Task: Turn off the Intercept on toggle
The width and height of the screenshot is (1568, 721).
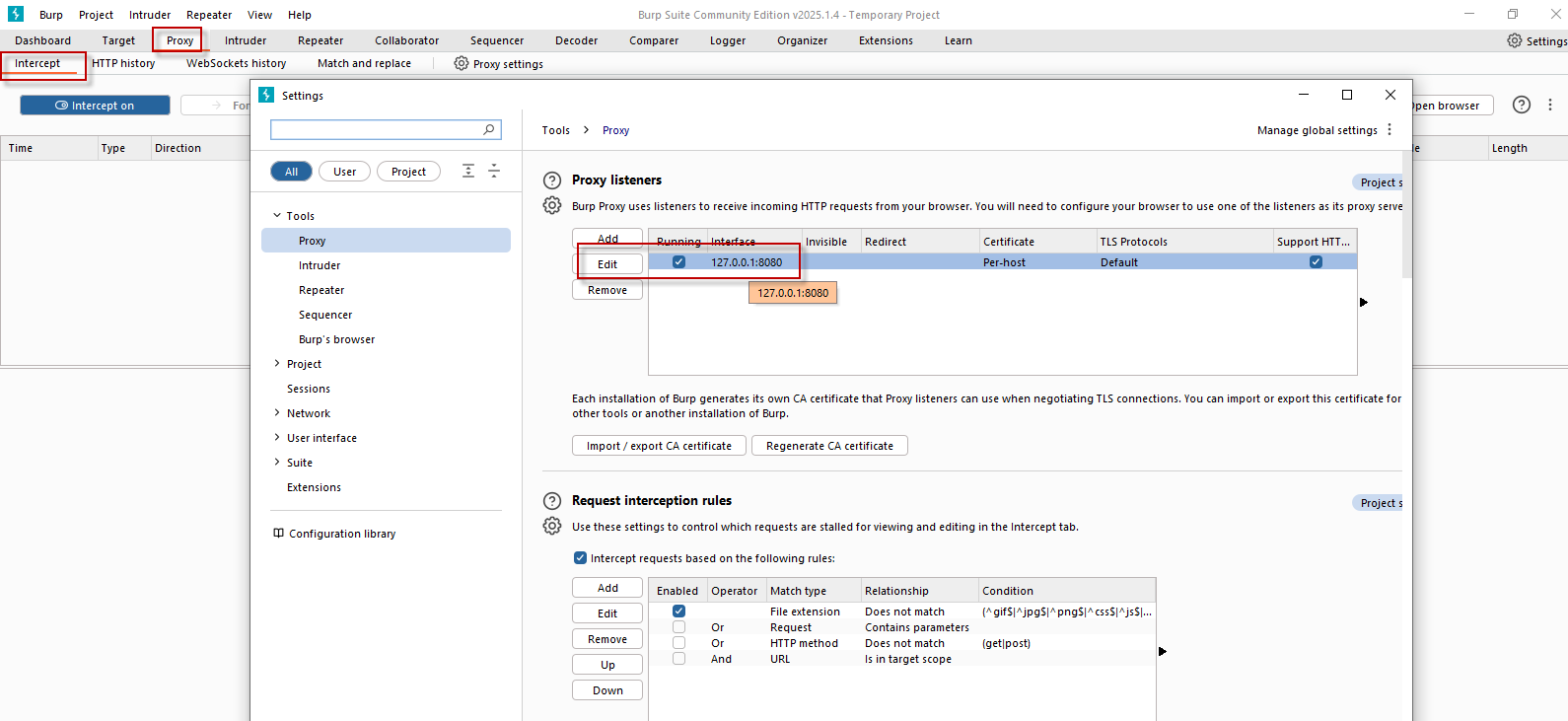Action: 95,105
